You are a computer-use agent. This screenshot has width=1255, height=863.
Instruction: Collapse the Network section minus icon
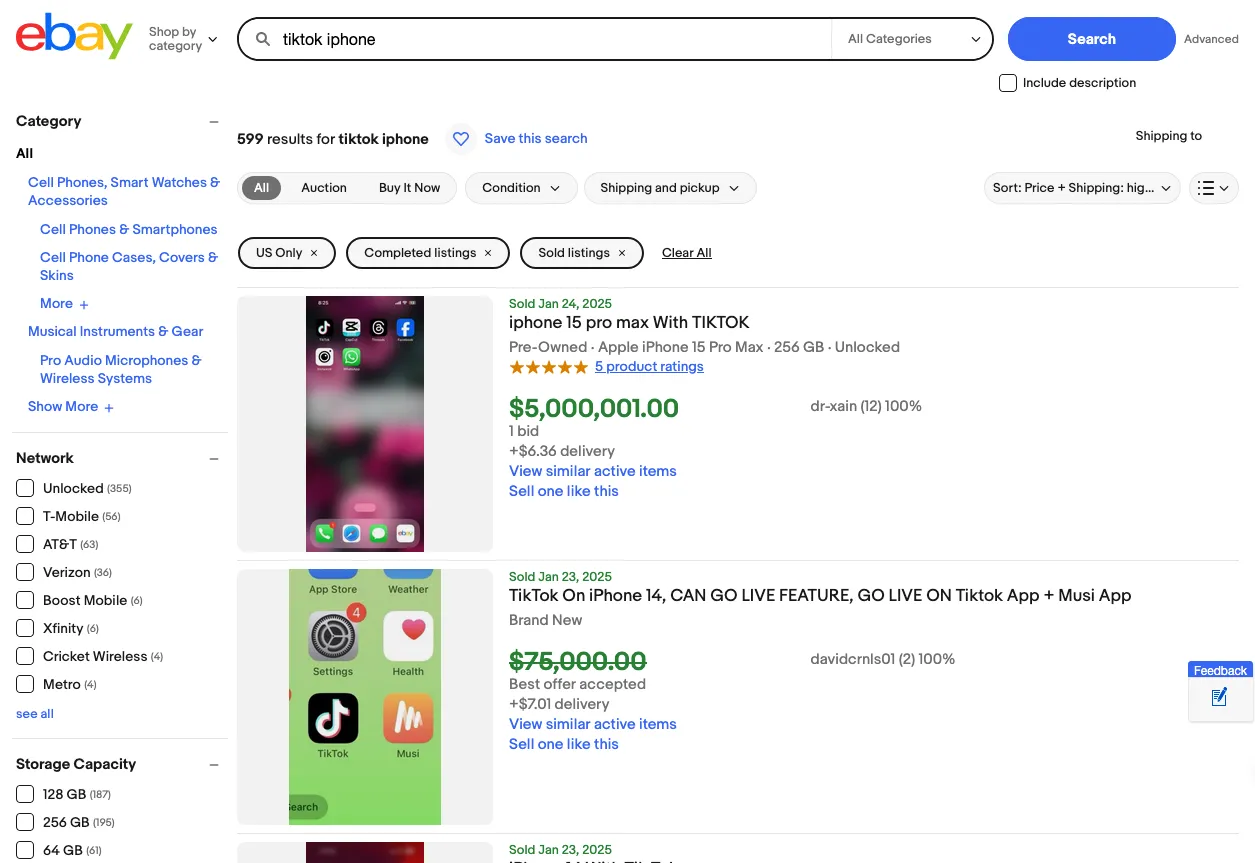(x=213, y=459)
